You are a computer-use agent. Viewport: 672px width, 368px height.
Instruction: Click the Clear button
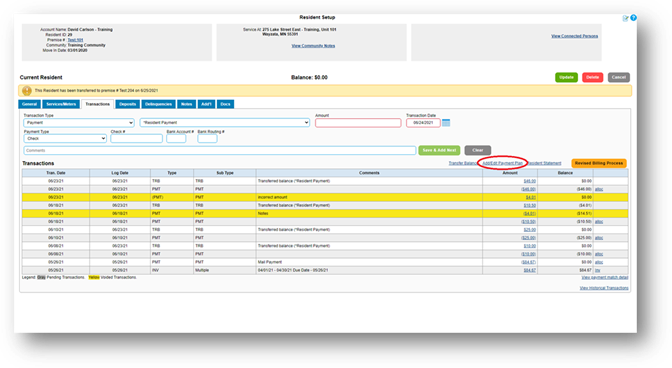478,150
